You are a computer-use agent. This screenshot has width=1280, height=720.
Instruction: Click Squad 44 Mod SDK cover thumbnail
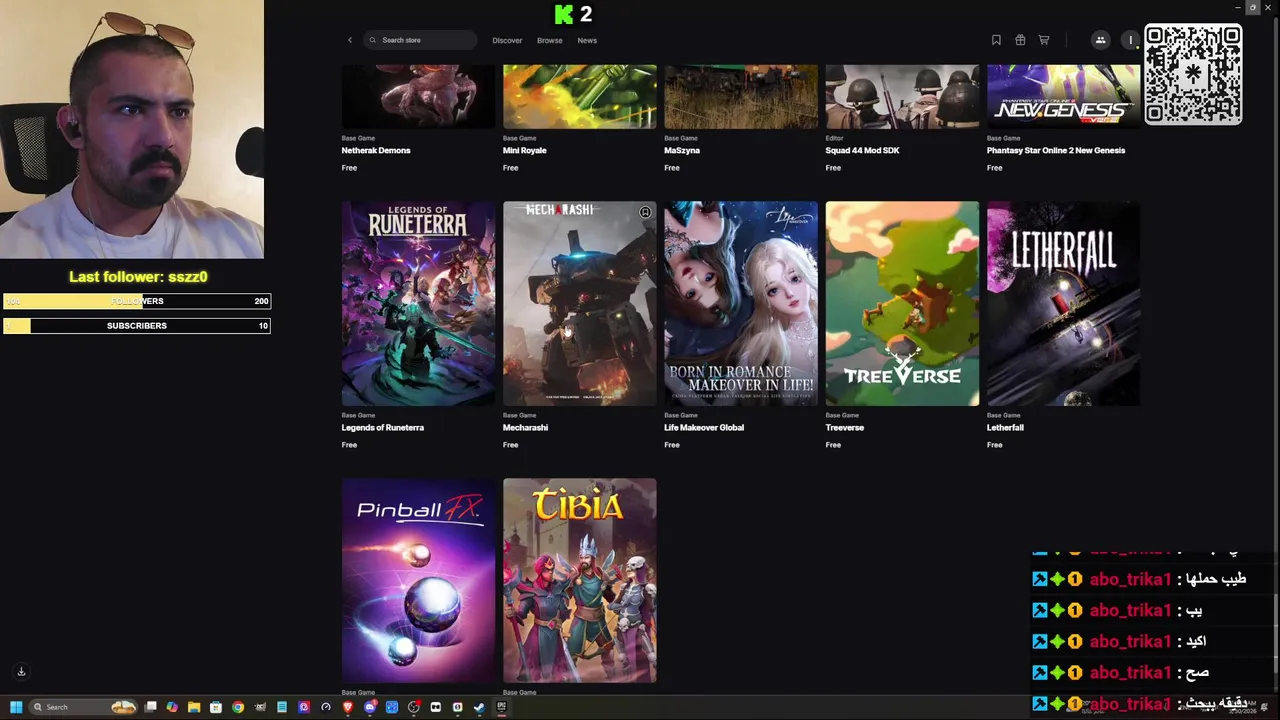[x=902, y=97]
